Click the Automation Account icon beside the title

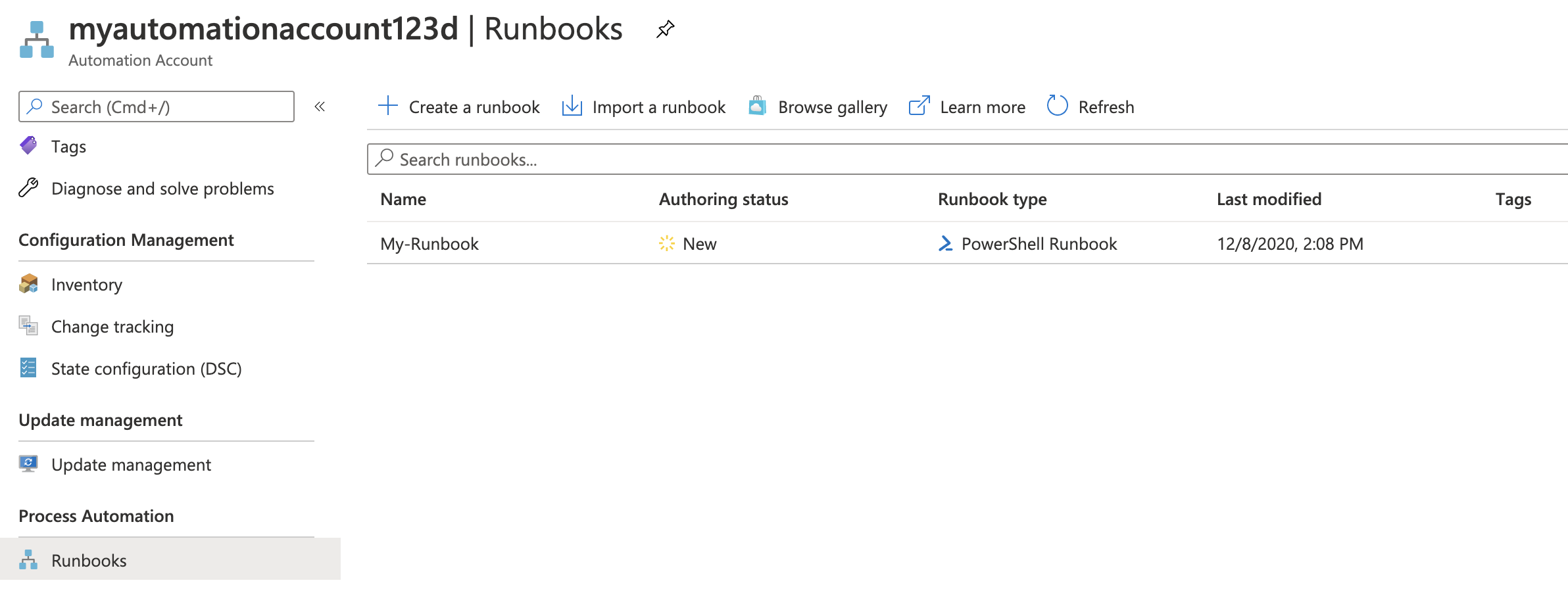coord(37,40)
